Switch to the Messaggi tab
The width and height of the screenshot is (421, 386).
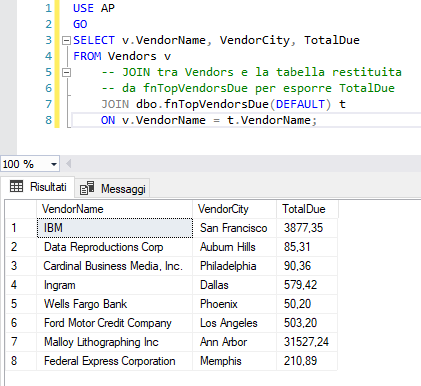[x=113, y=188]
